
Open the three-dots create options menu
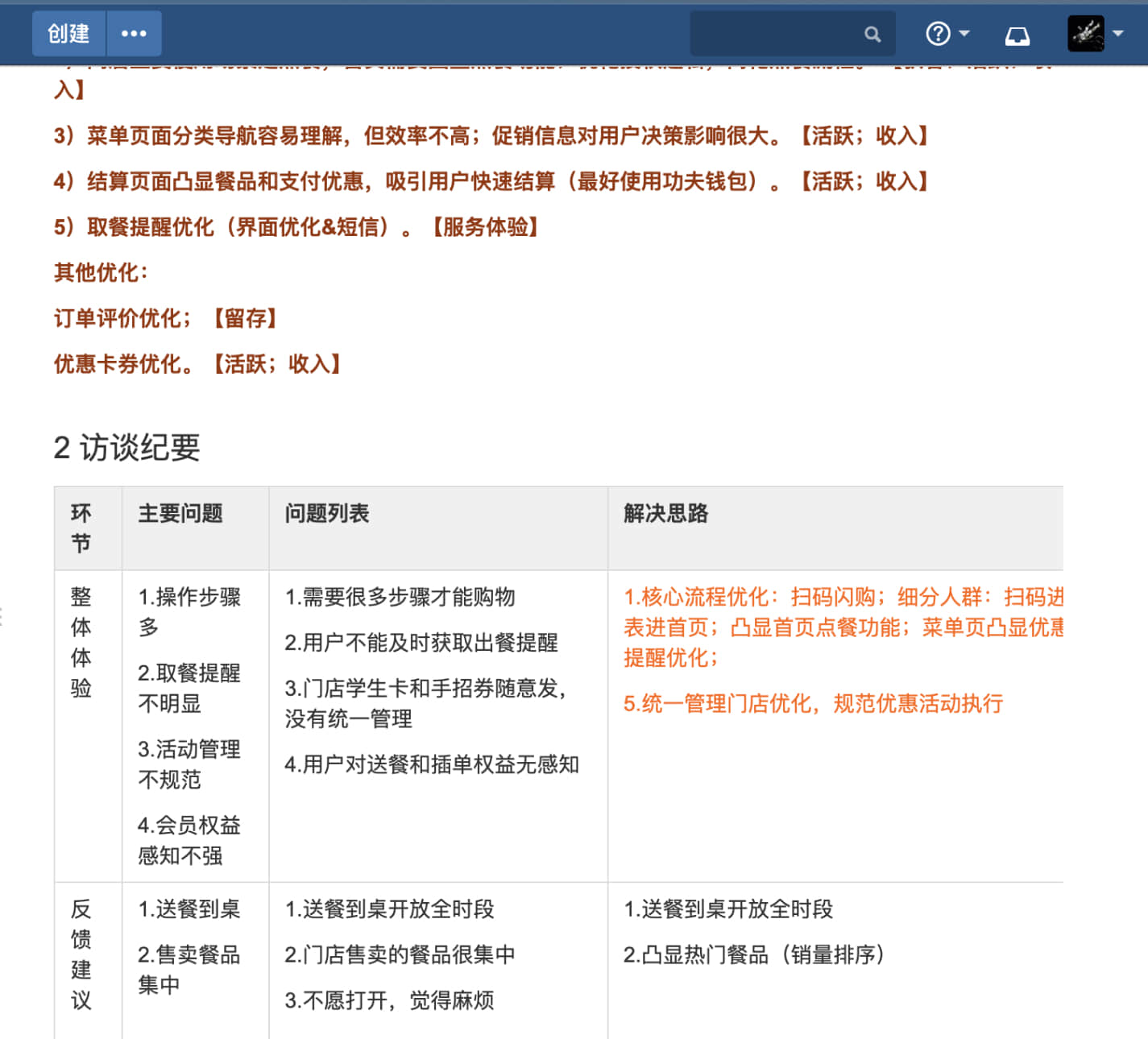[x=134, y=34]
